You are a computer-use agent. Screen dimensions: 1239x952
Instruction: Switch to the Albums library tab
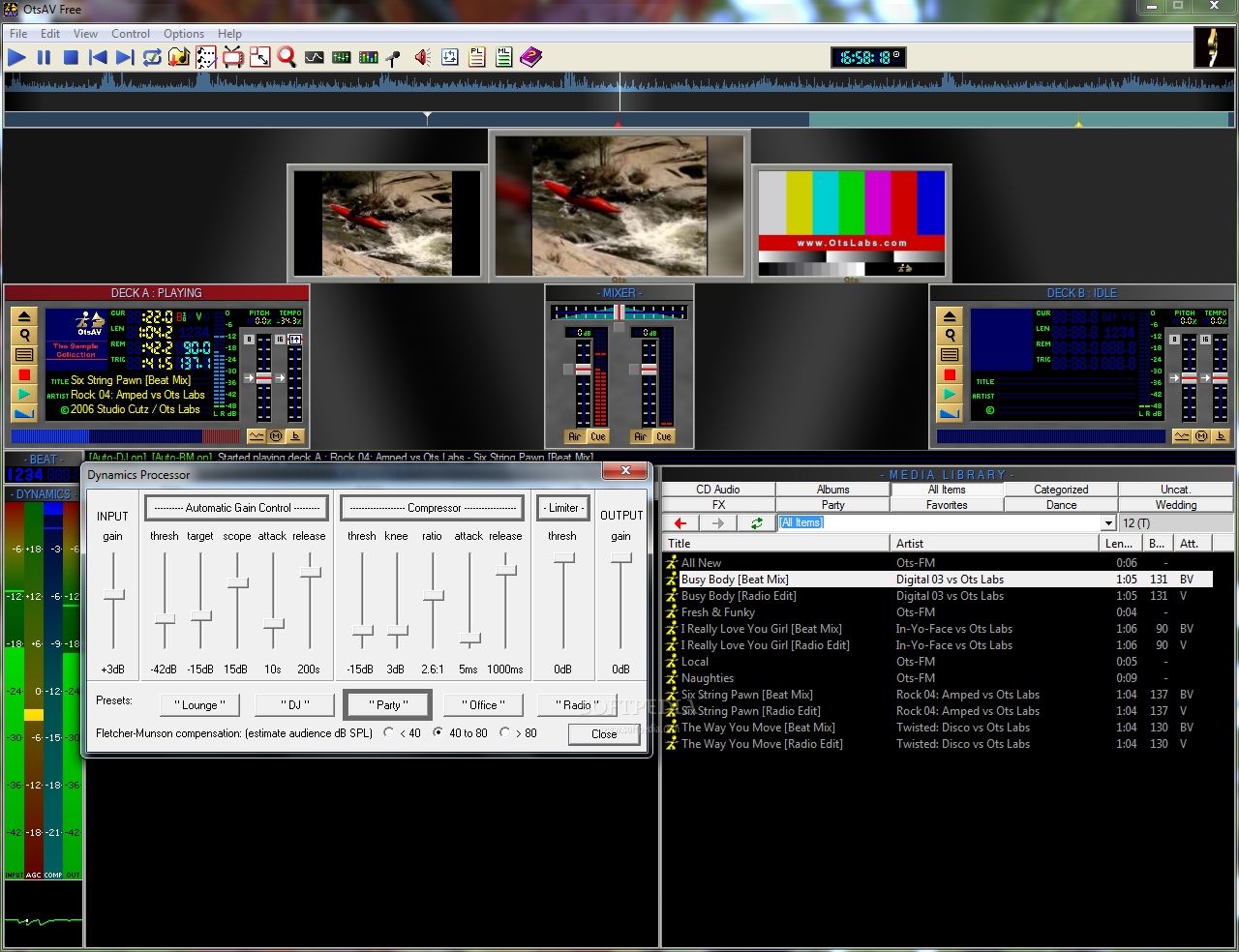[x=832, y=490]
